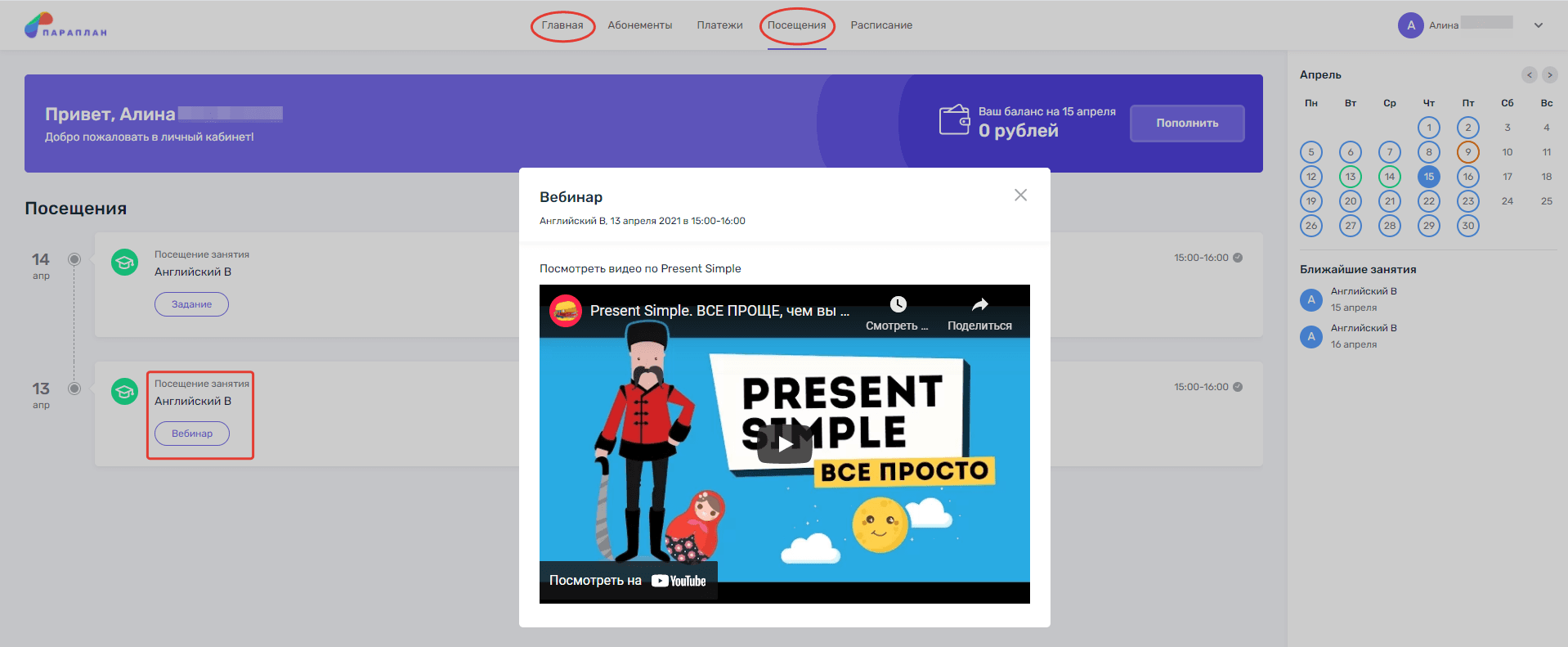Screen dimensions: 1568x647
Task: Go to next month in calendar
Action: pyautogui.click(x=1549, y=75)
